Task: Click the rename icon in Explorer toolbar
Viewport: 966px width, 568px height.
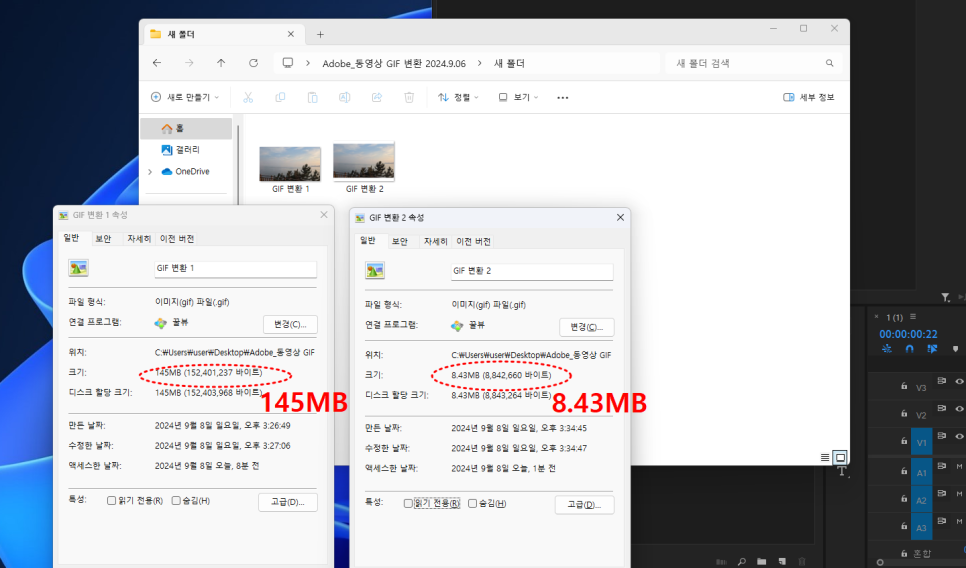Action: pos(344,97)
